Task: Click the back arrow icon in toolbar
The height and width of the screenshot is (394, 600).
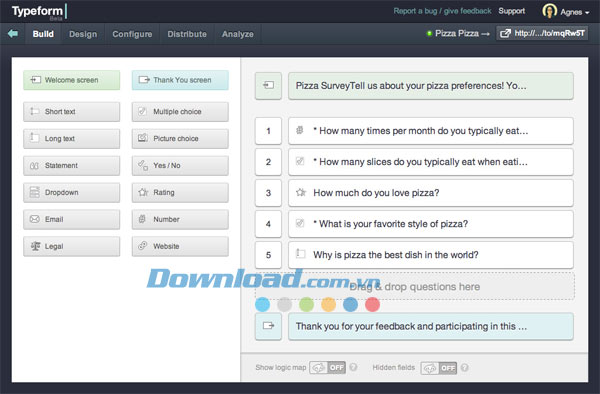Action: 13,34
